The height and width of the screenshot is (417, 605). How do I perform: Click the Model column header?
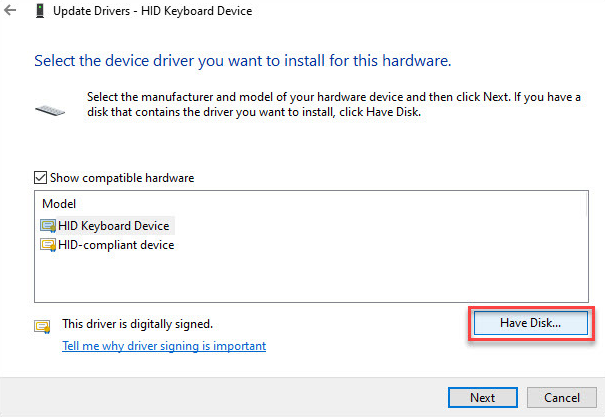coord(59,204)
